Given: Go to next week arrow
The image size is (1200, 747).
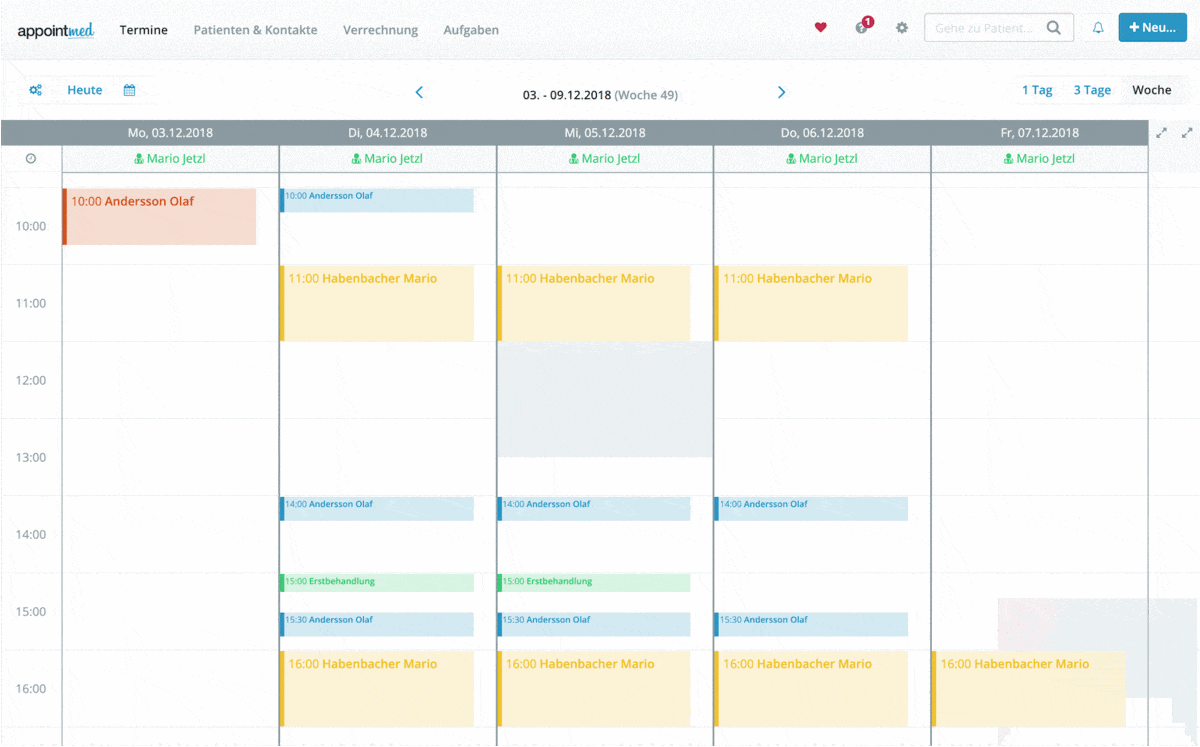Looking at the screenshot, I should (782, 92).
